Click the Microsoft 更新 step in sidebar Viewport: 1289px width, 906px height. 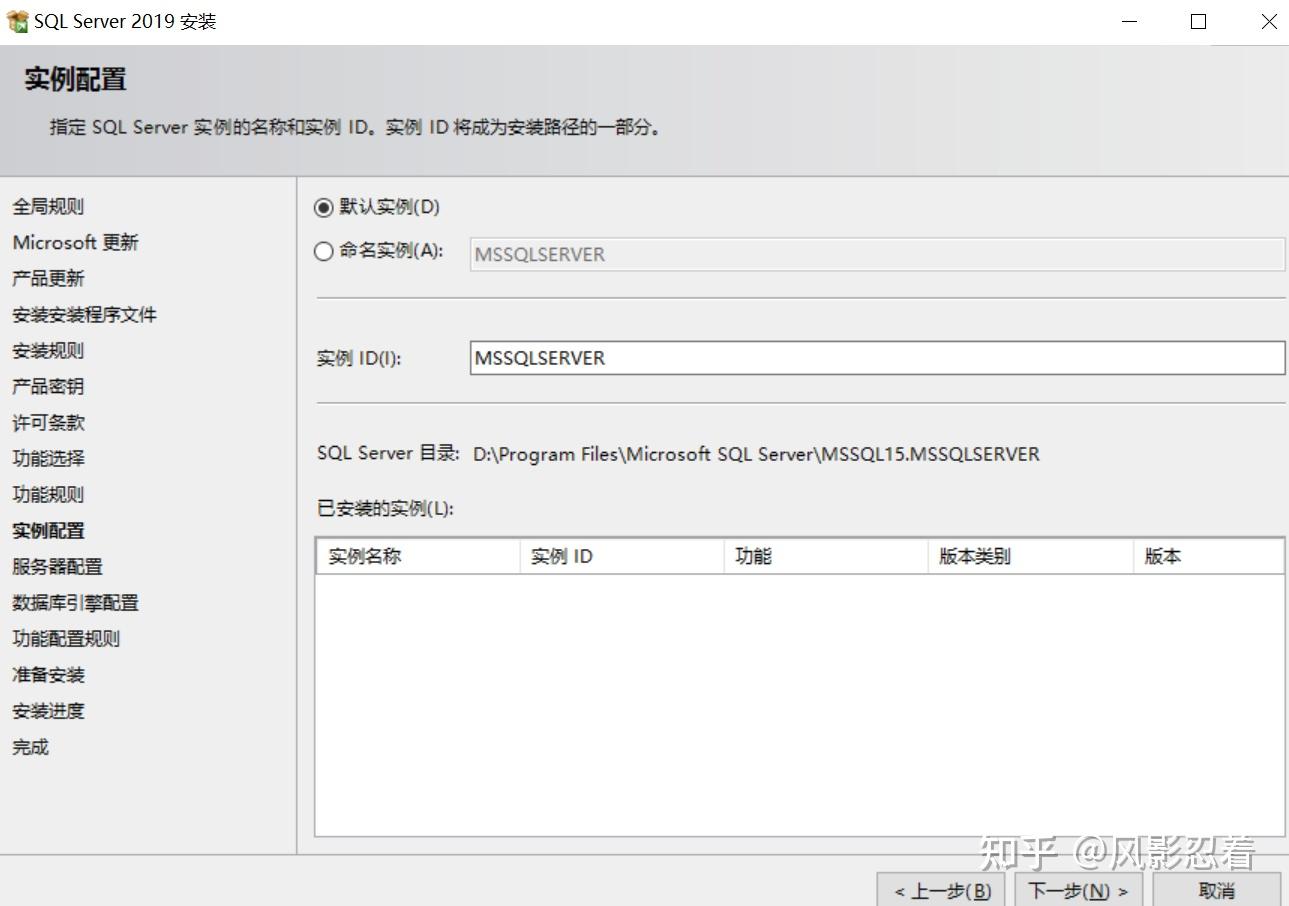coord(76,243)
